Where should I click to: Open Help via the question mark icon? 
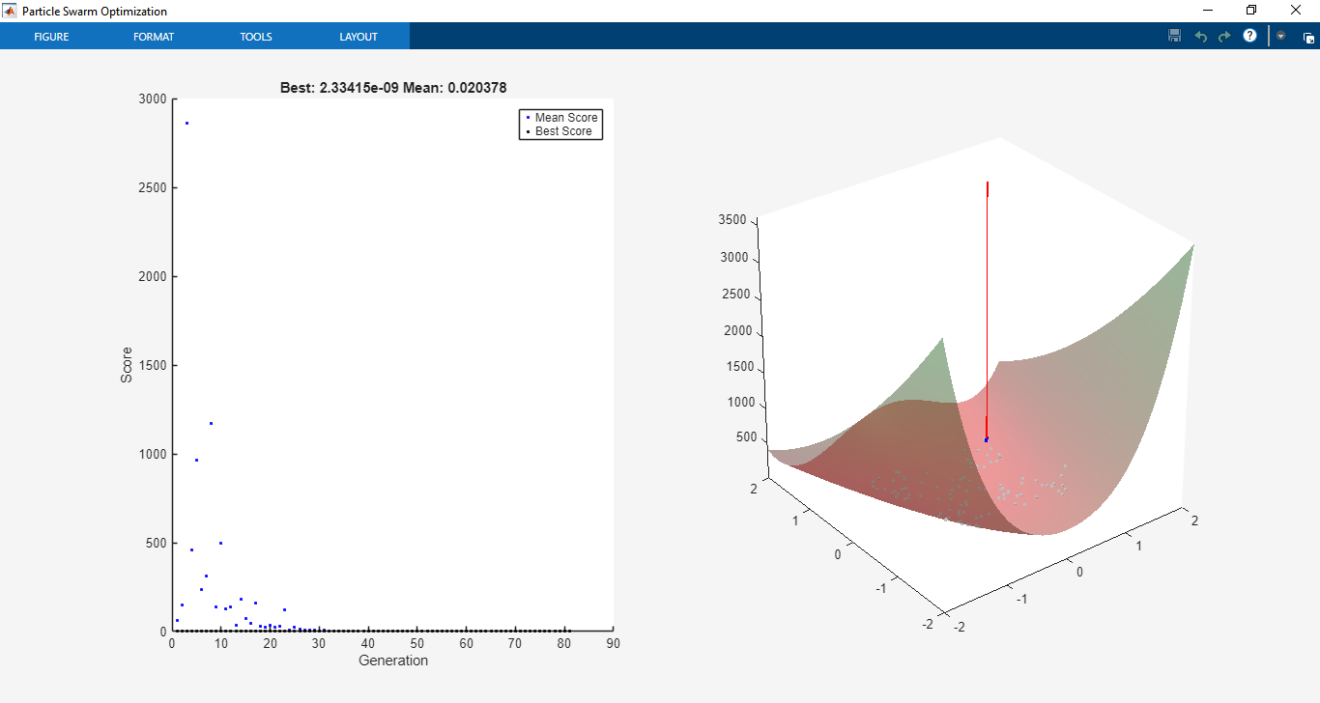coord(1249,36)
